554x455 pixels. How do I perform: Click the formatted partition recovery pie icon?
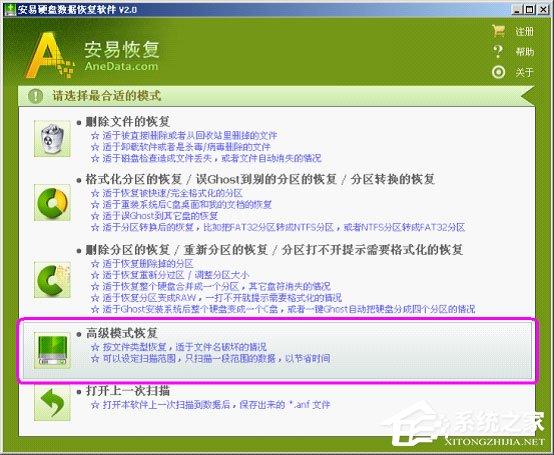click(52, 203)
